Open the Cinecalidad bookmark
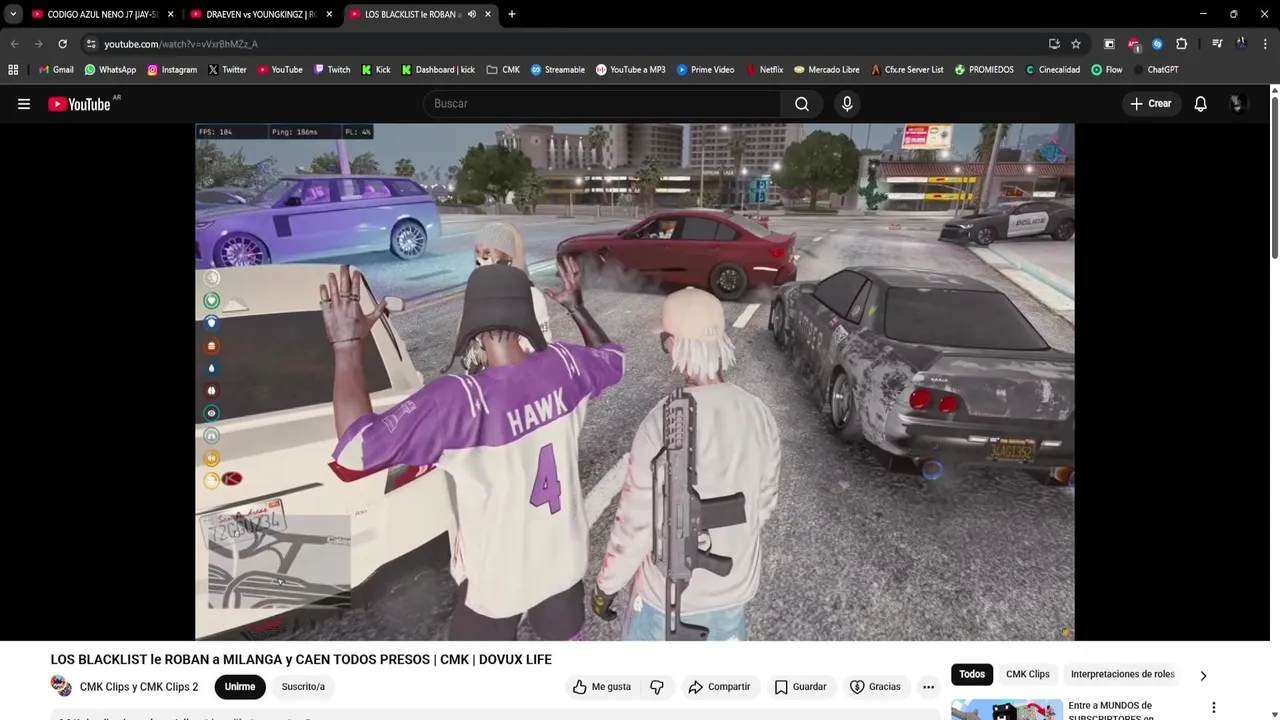Screen dimensions: 1280x720 pos(1052,70)
